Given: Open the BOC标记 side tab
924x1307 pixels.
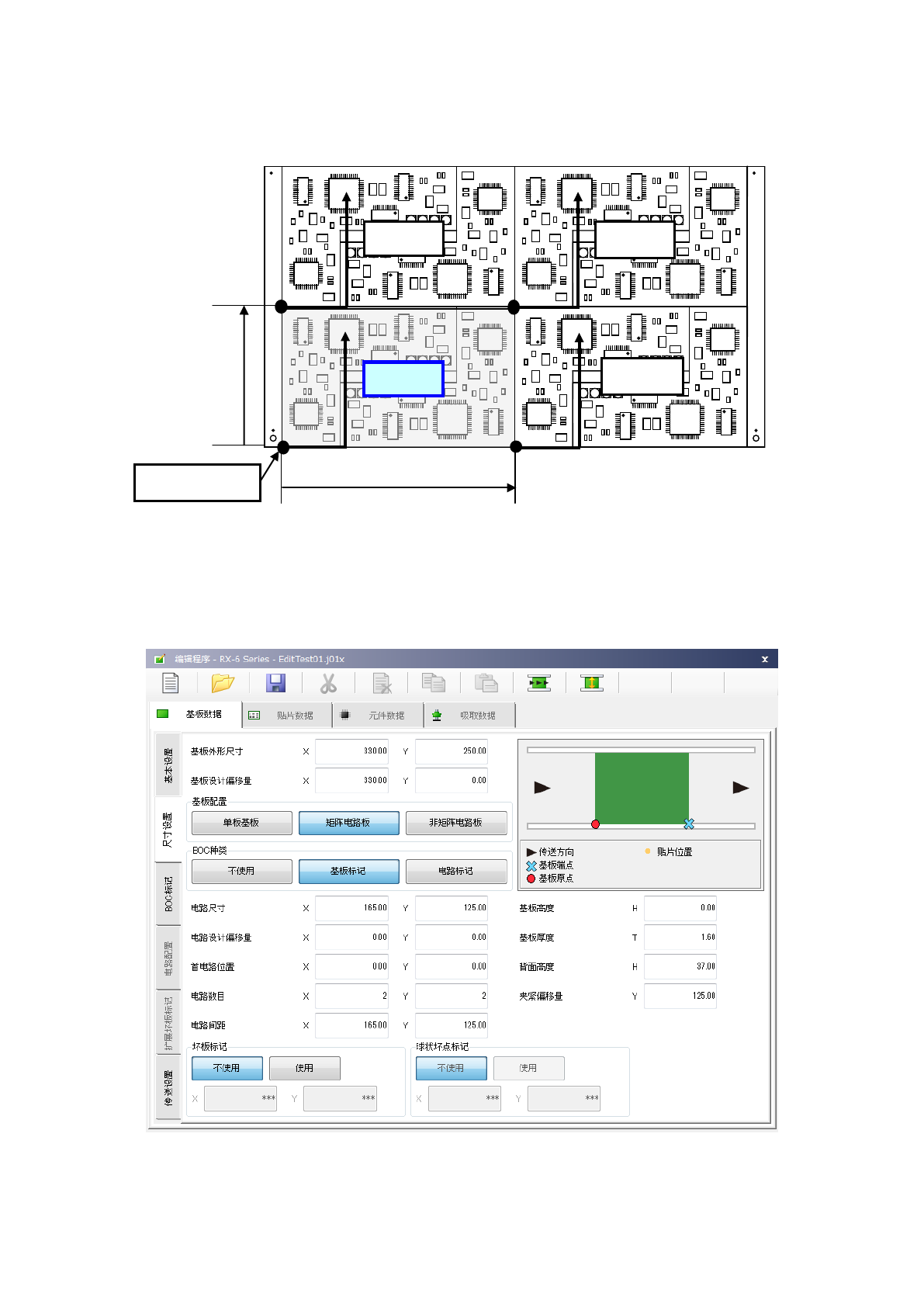Looking at the screenshot, I should click(x=168, y=894).
